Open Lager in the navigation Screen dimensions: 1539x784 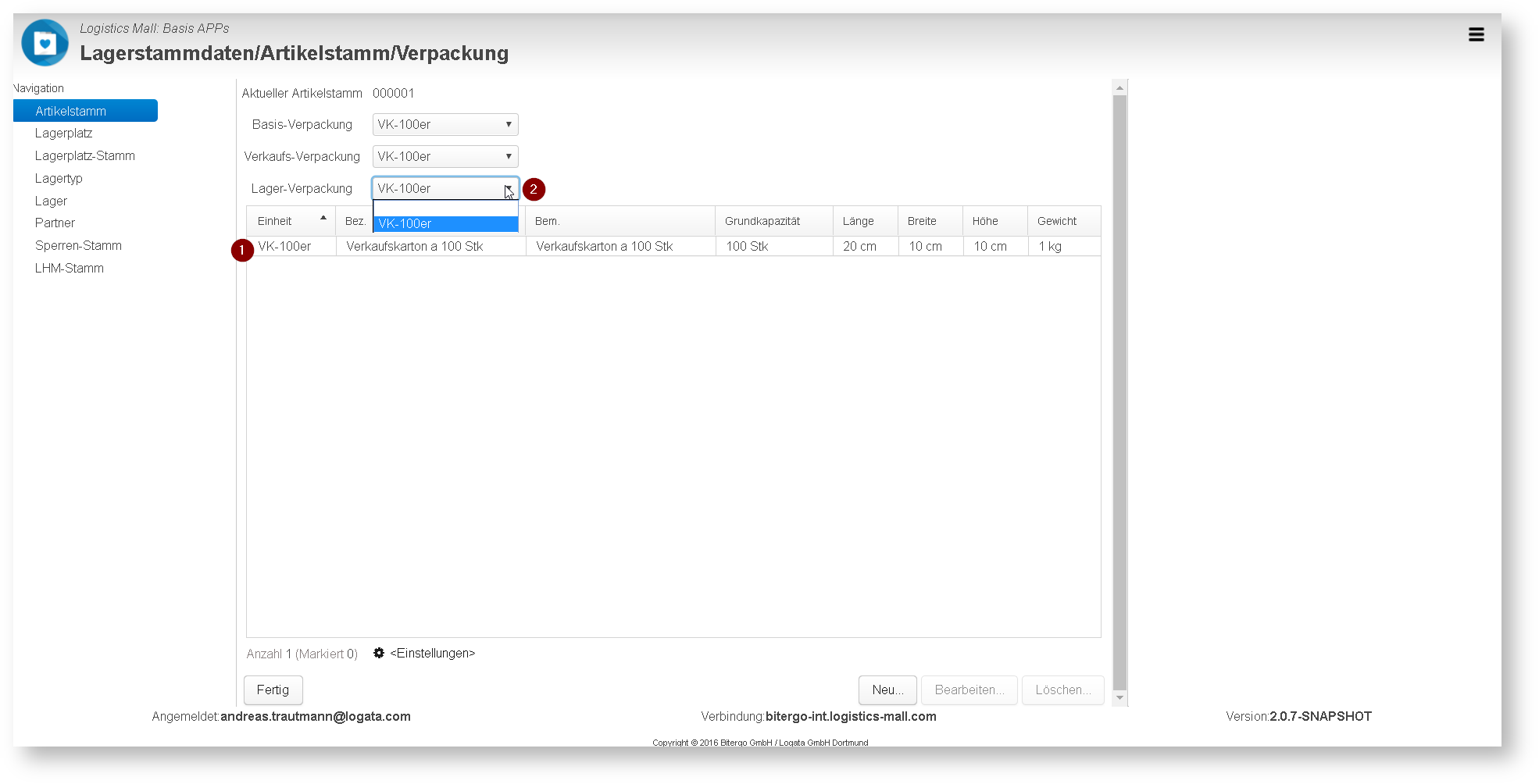pos(51,201)
